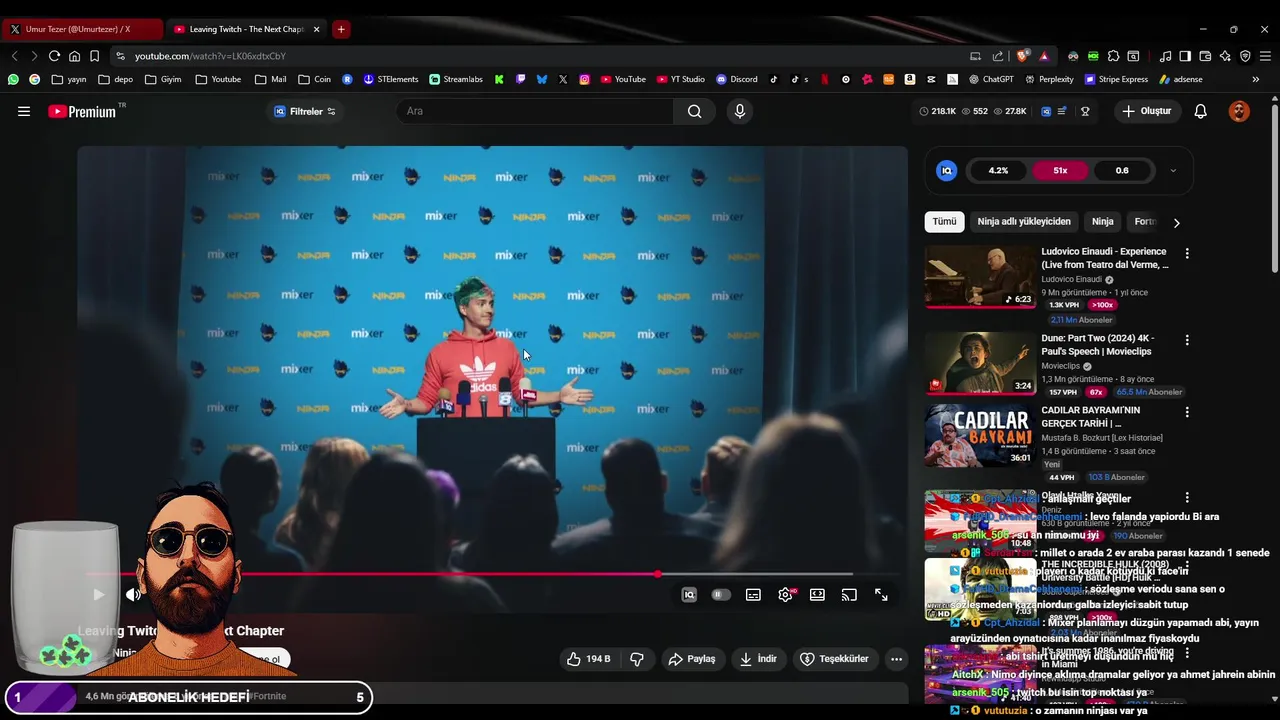
Task: Open ChatGPT bookmark
Action: (991, 79)
